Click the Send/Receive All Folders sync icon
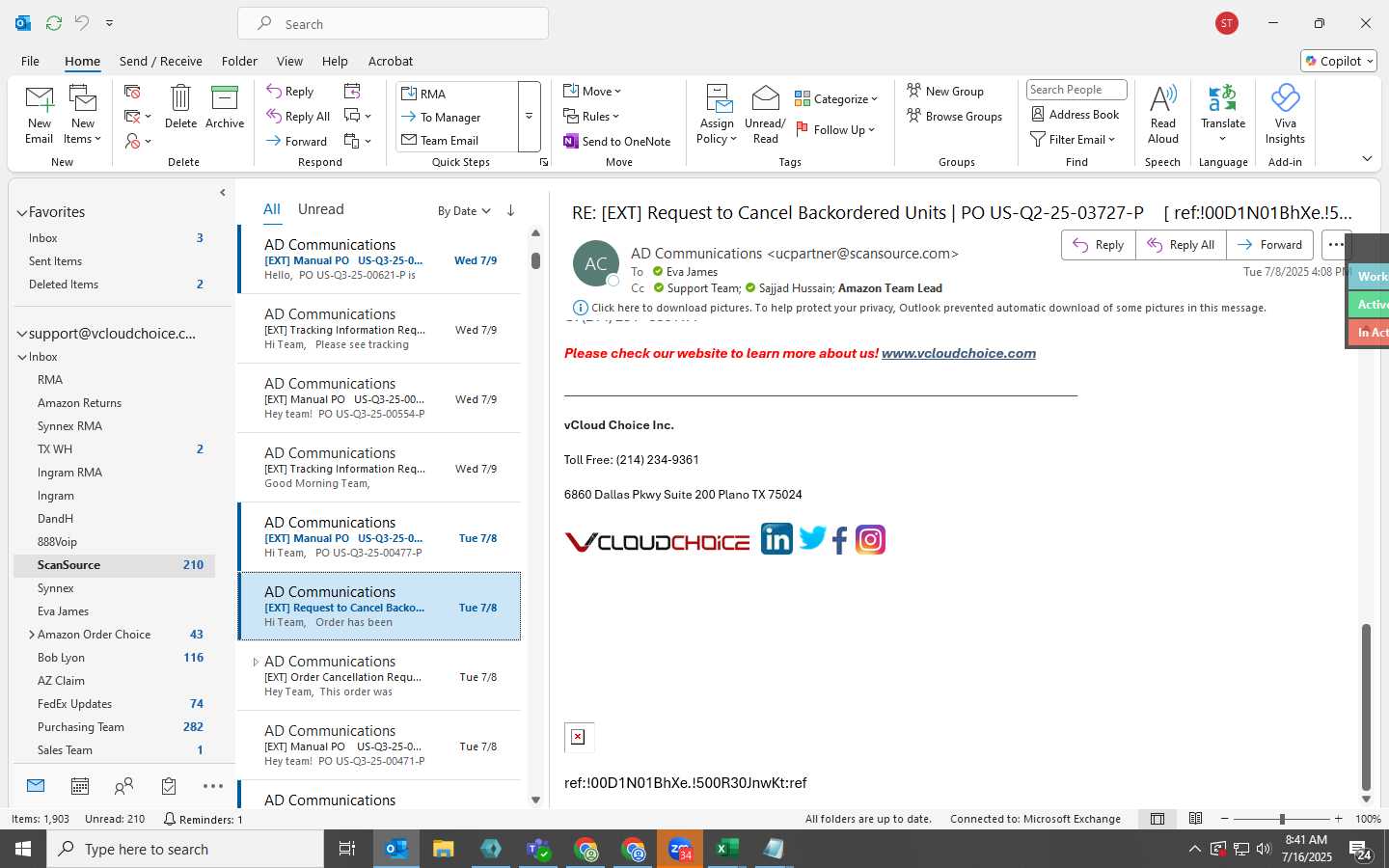The height and width of the screenshot is (868, 1389). 54,23
